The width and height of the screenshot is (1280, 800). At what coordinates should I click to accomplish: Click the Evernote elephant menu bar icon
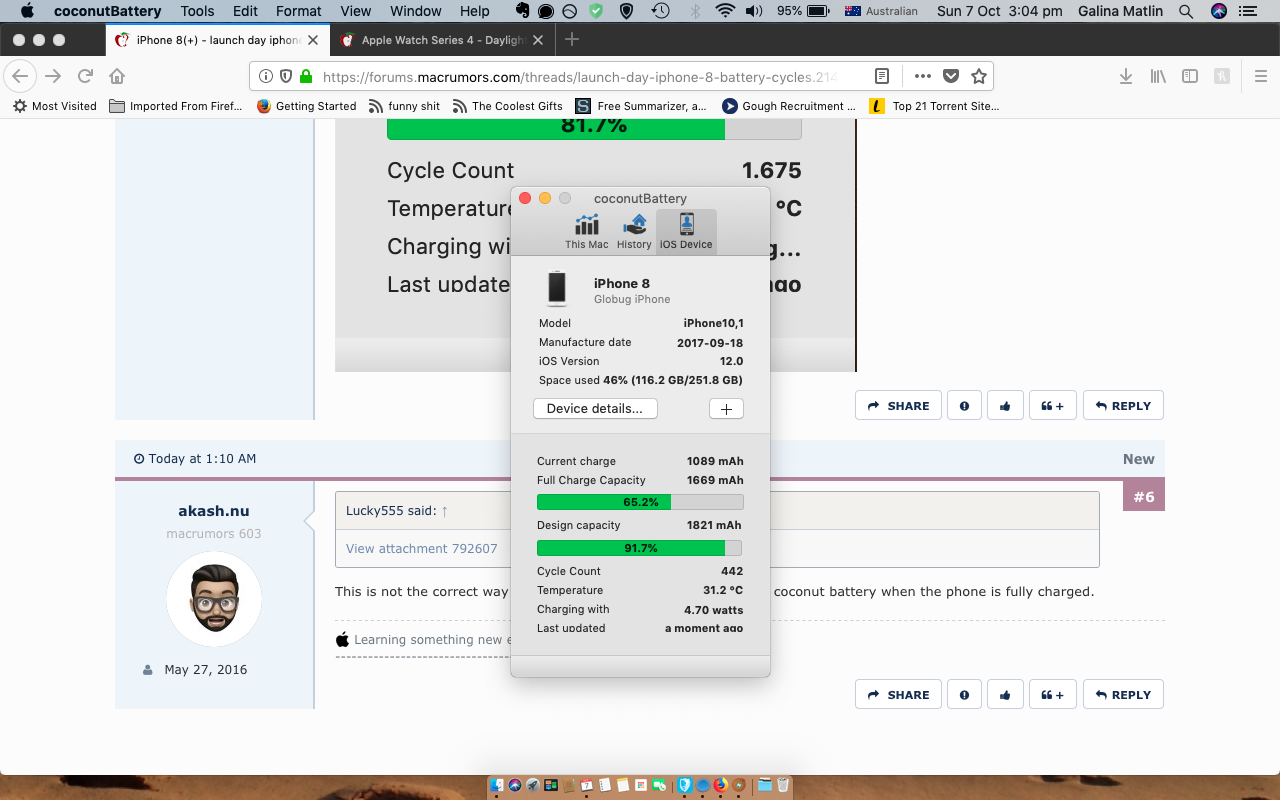(523, 11)
